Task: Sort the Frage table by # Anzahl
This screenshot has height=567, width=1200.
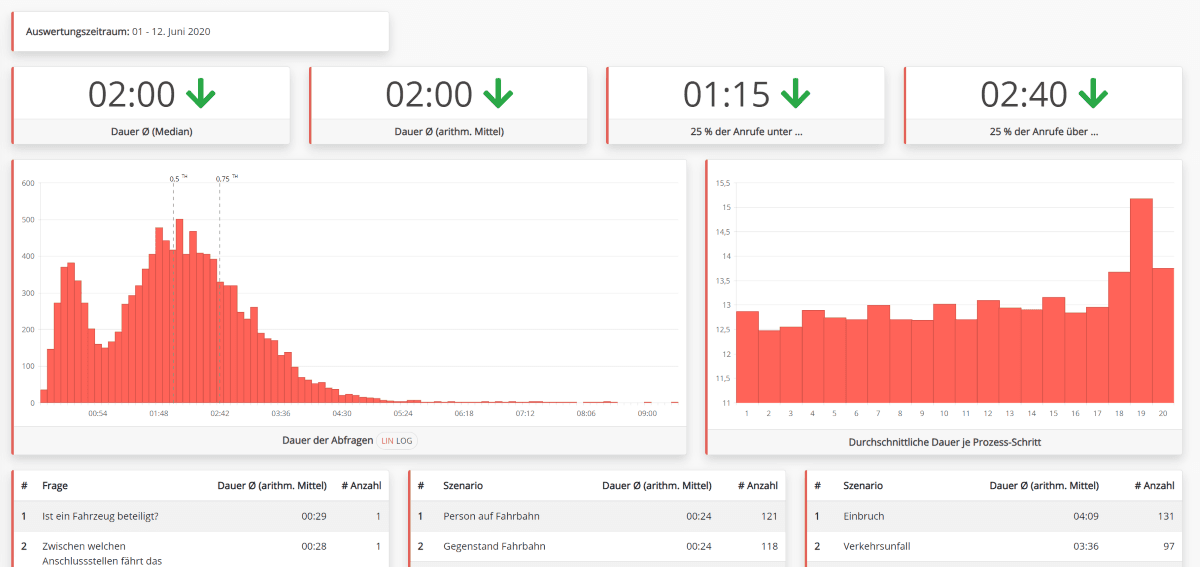Action: pyautogui.click(x=361, y=485)
